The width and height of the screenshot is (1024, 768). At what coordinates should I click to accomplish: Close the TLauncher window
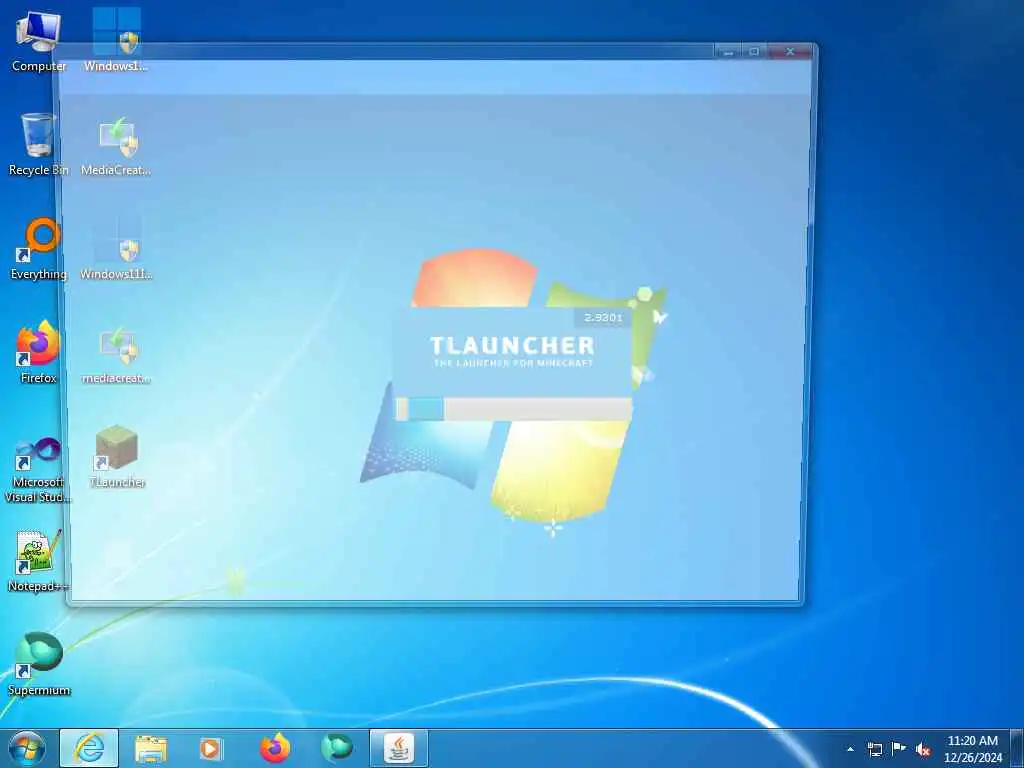coord(790,52)
